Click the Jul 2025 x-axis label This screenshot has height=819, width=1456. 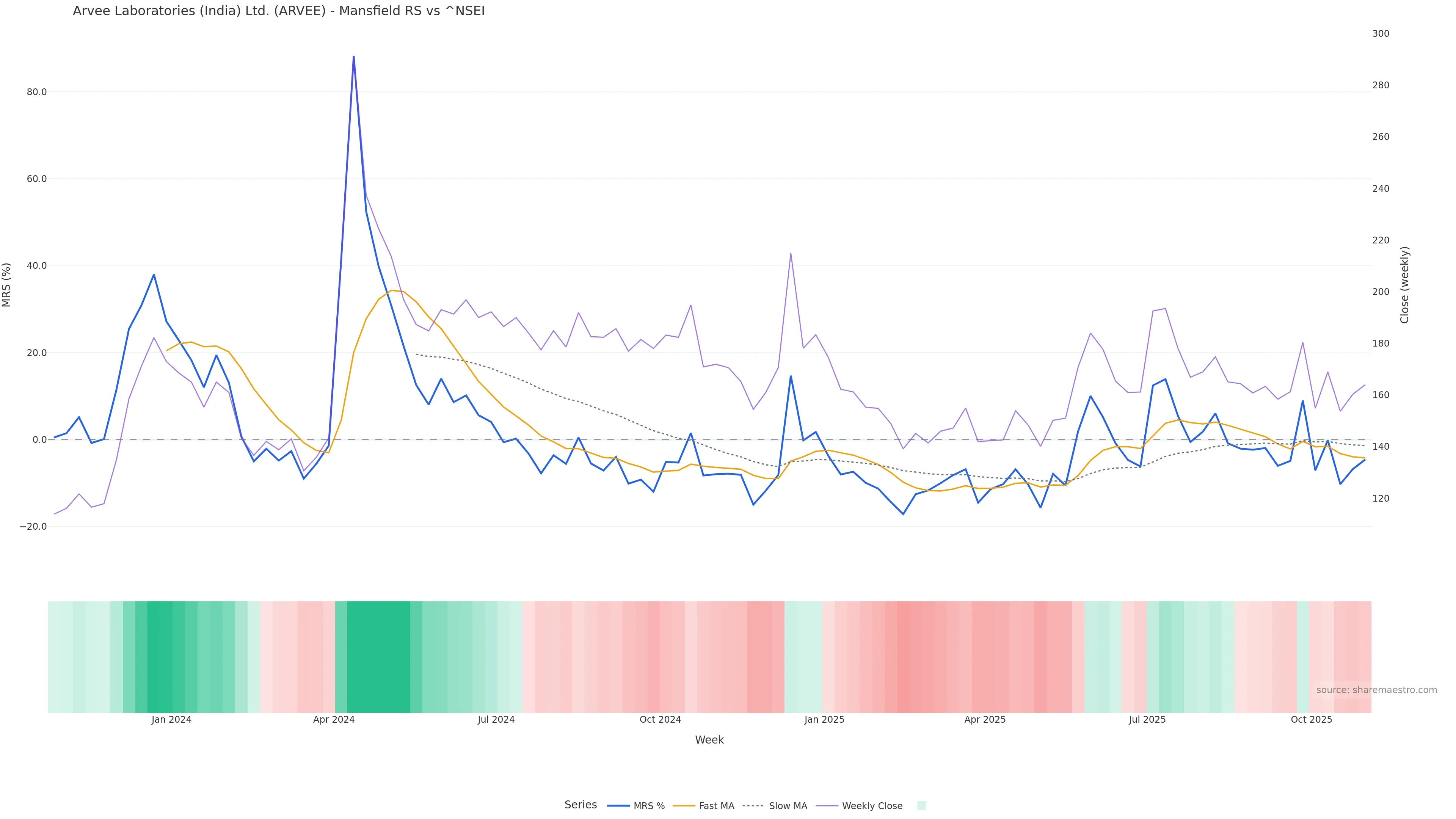pyautogui.click(x=1147, y=720)
